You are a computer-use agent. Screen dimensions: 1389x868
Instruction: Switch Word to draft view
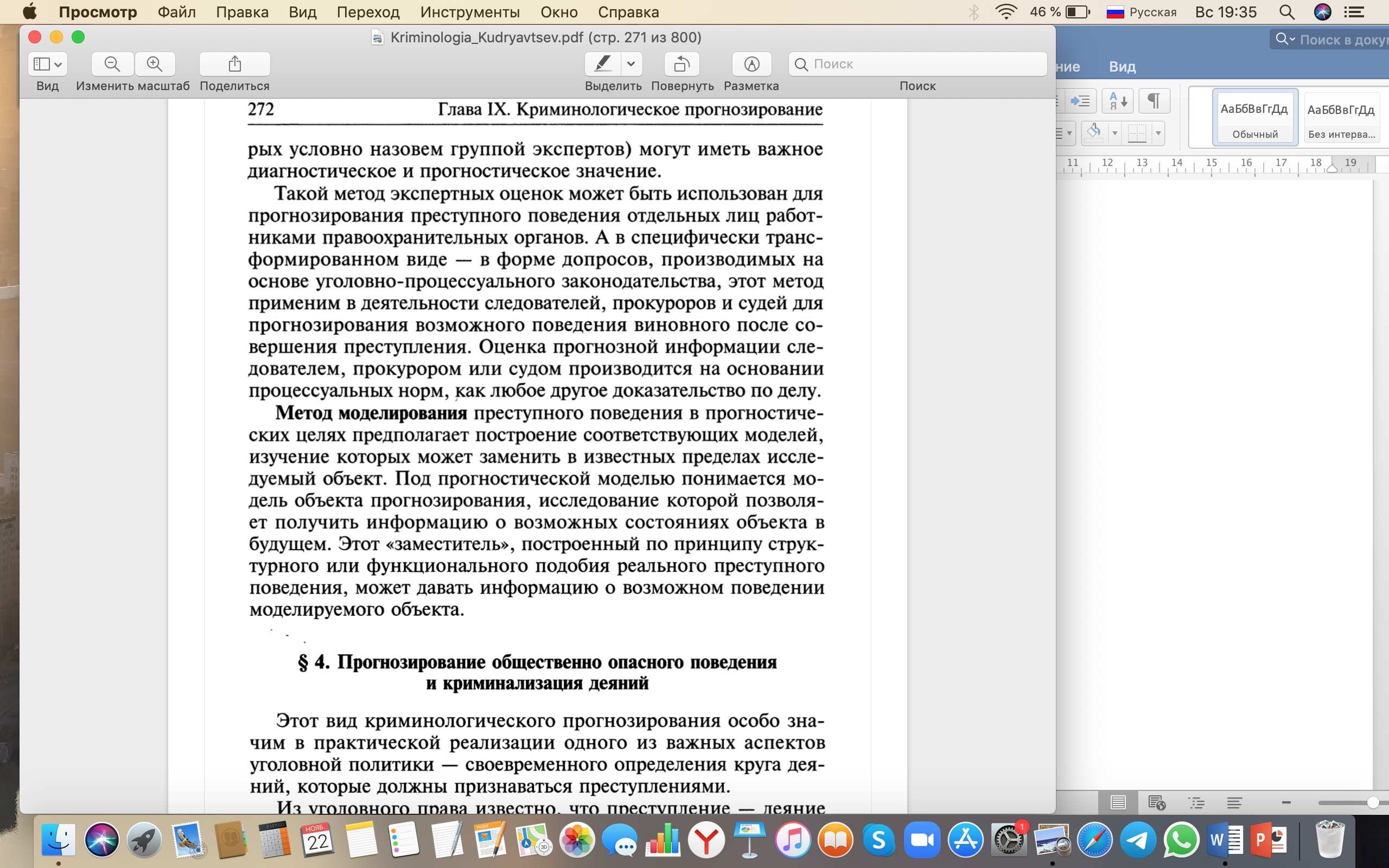coord(1234,802)
